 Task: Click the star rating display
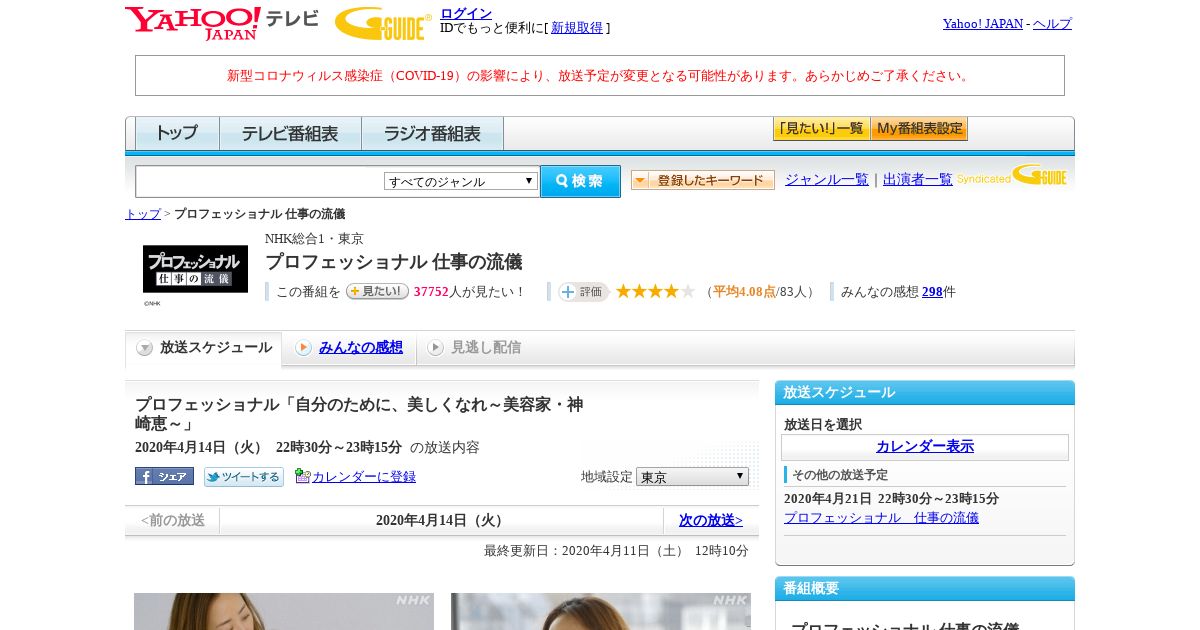coord(655,291)
